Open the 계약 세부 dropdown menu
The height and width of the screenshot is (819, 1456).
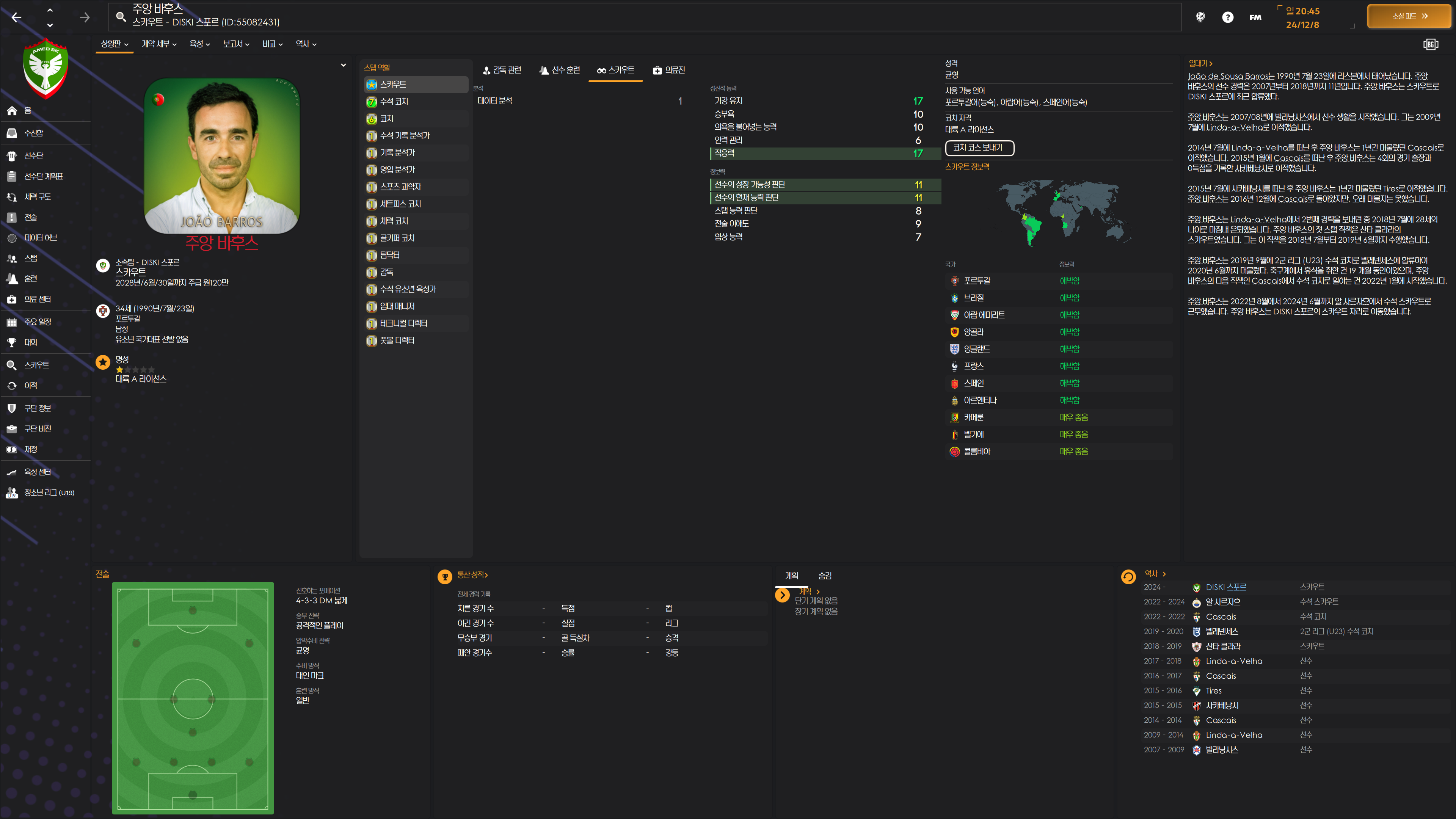click(x=159, y=44)
